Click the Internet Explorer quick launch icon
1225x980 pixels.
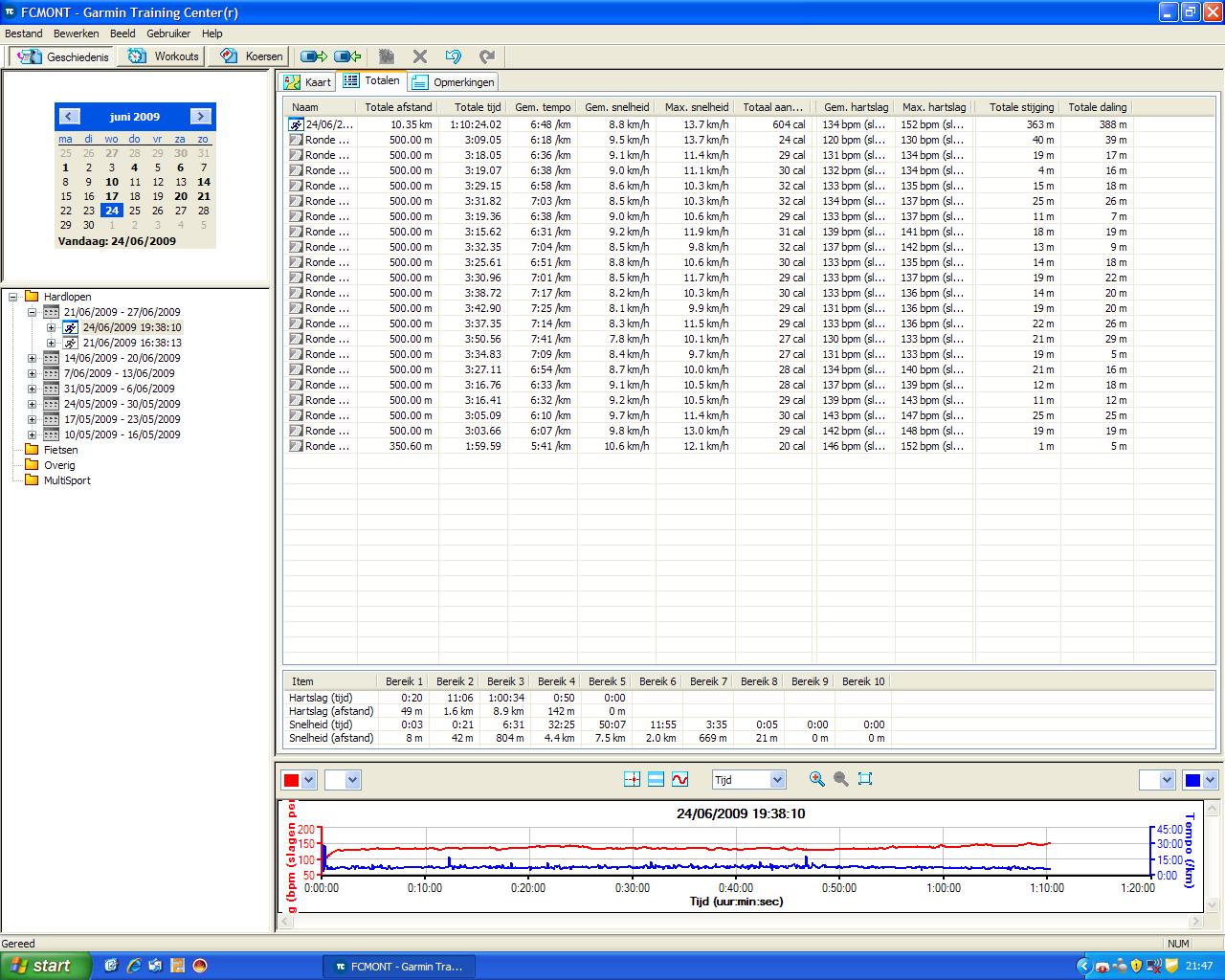pyautogui.click(x=133, y=966)
